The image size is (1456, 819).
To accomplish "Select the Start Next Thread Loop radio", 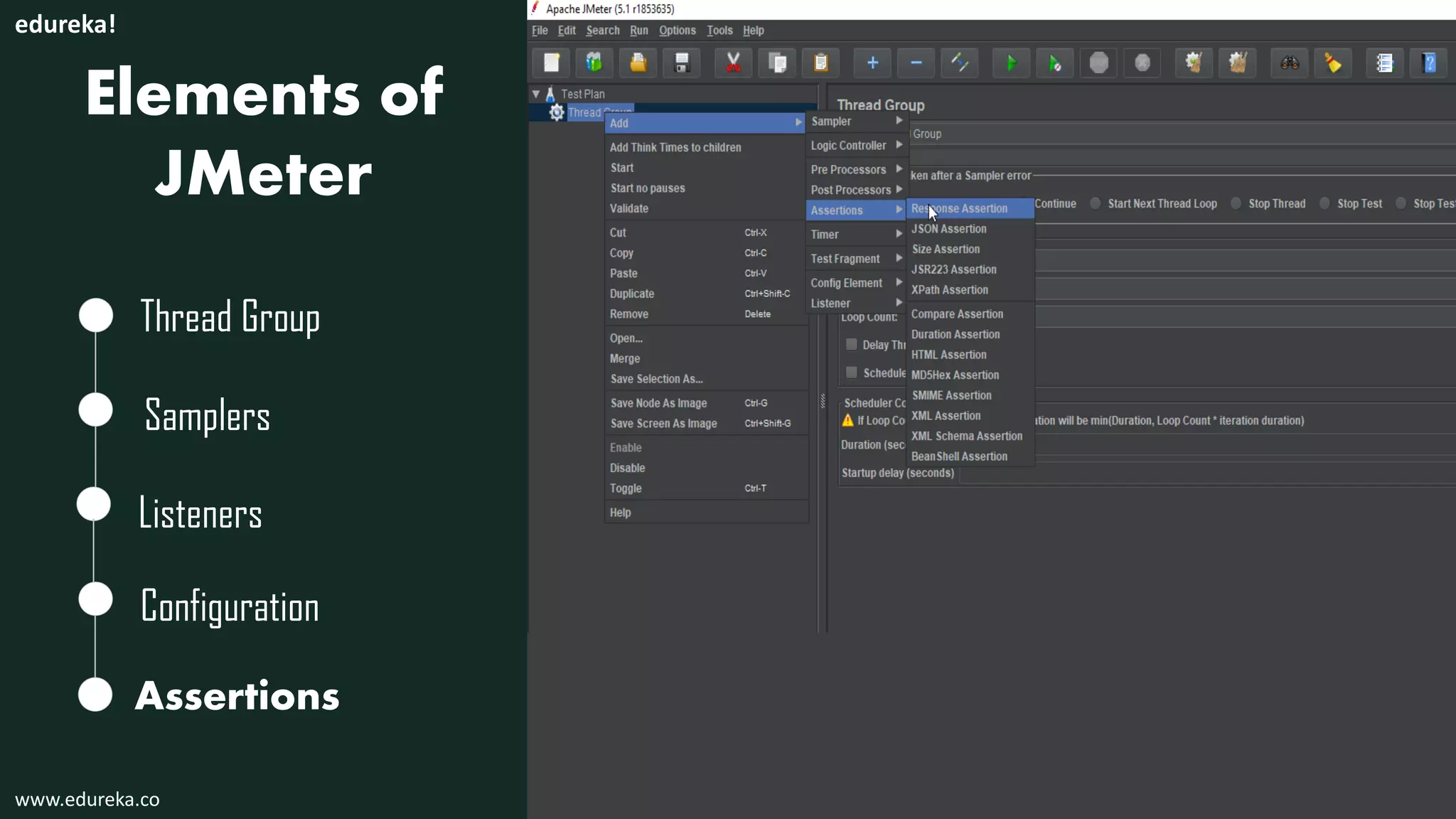I will pyautogui.click(x=1096, y=203).
